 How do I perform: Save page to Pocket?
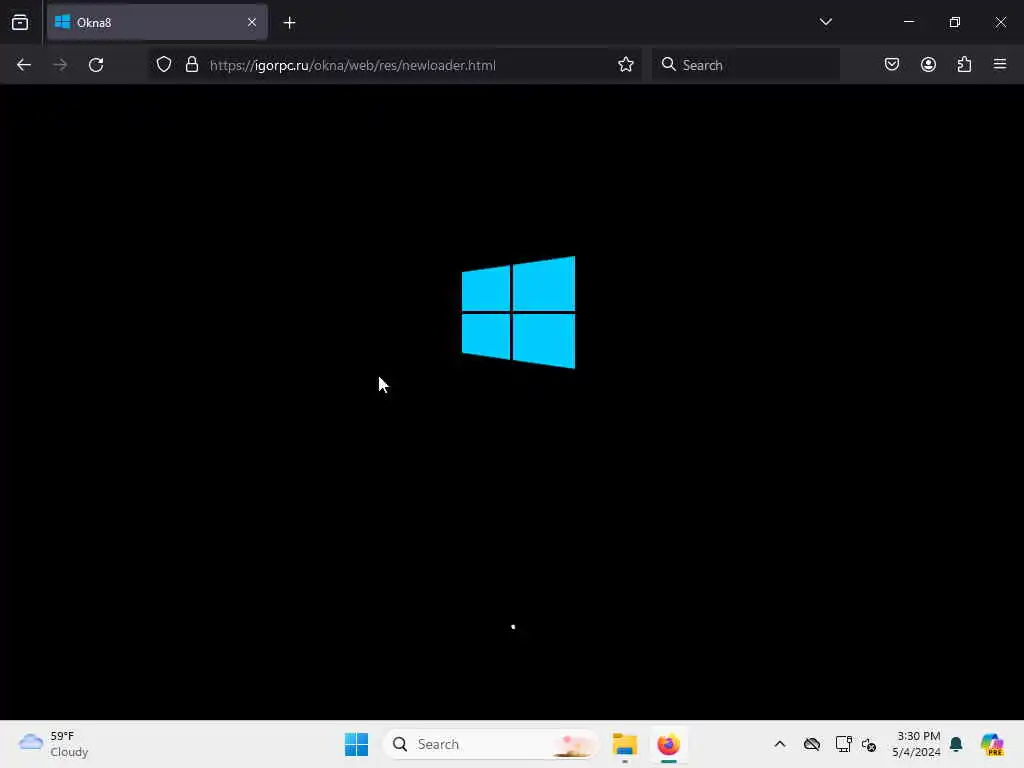click(x=892, y=65)
